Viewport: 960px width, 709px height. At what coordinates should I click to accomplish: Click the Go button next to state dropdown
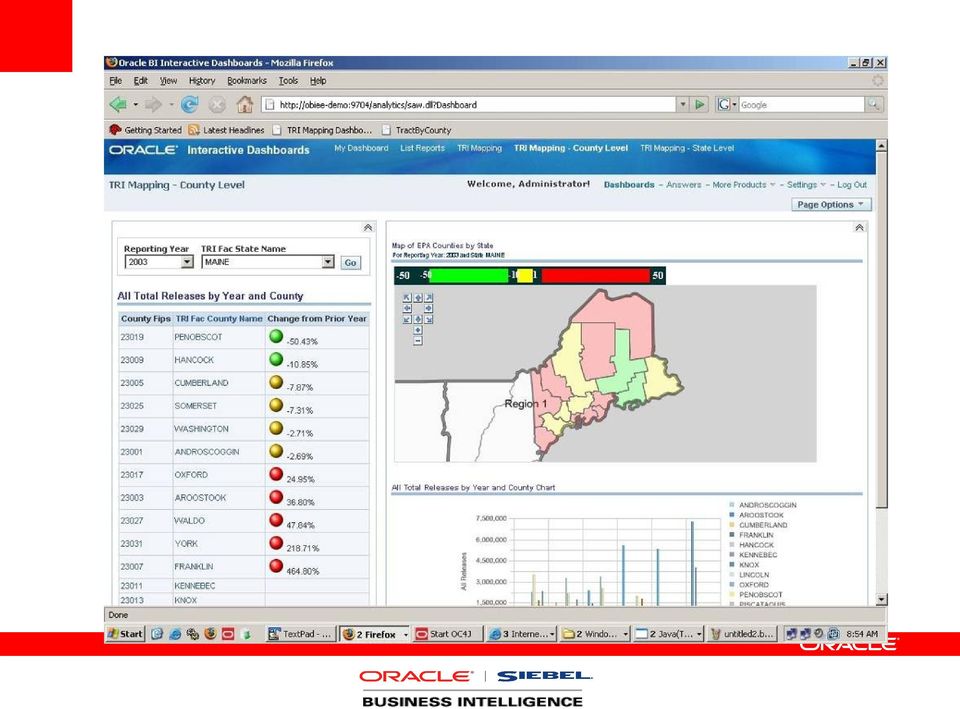pyautogui.click(x=350, y=263)
